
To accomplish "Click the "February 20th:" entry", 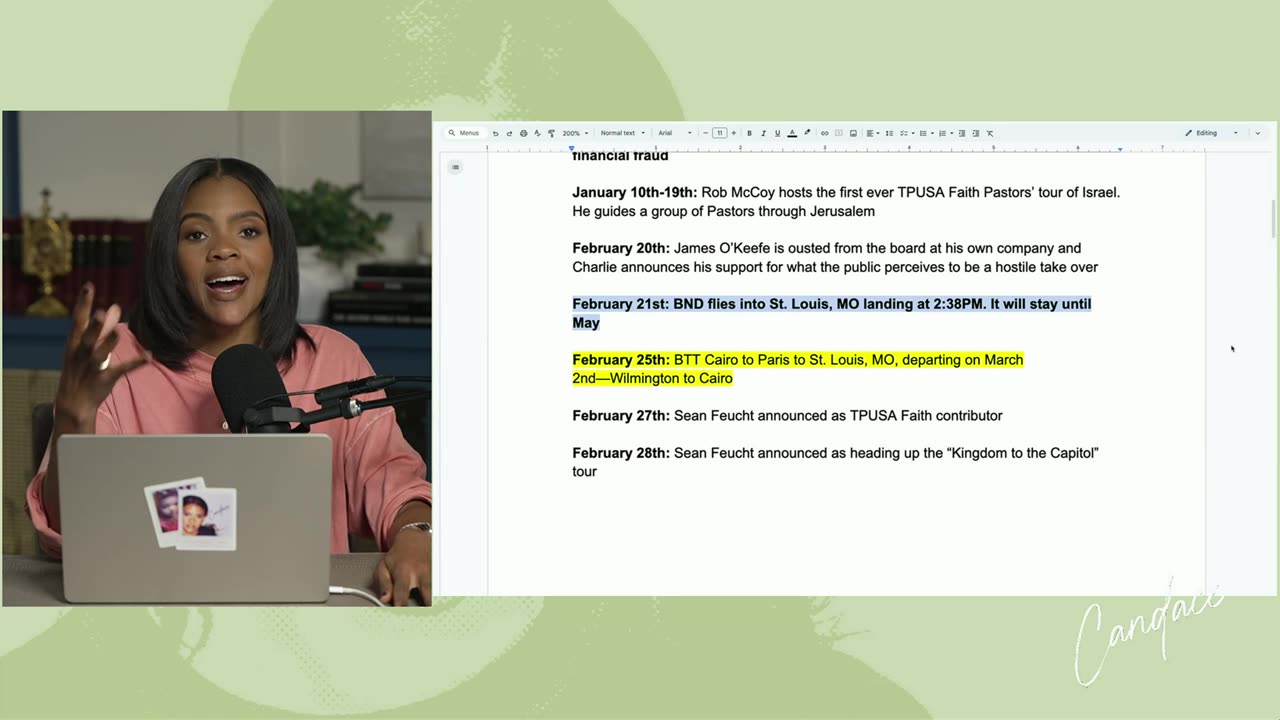I will (835, 257).
